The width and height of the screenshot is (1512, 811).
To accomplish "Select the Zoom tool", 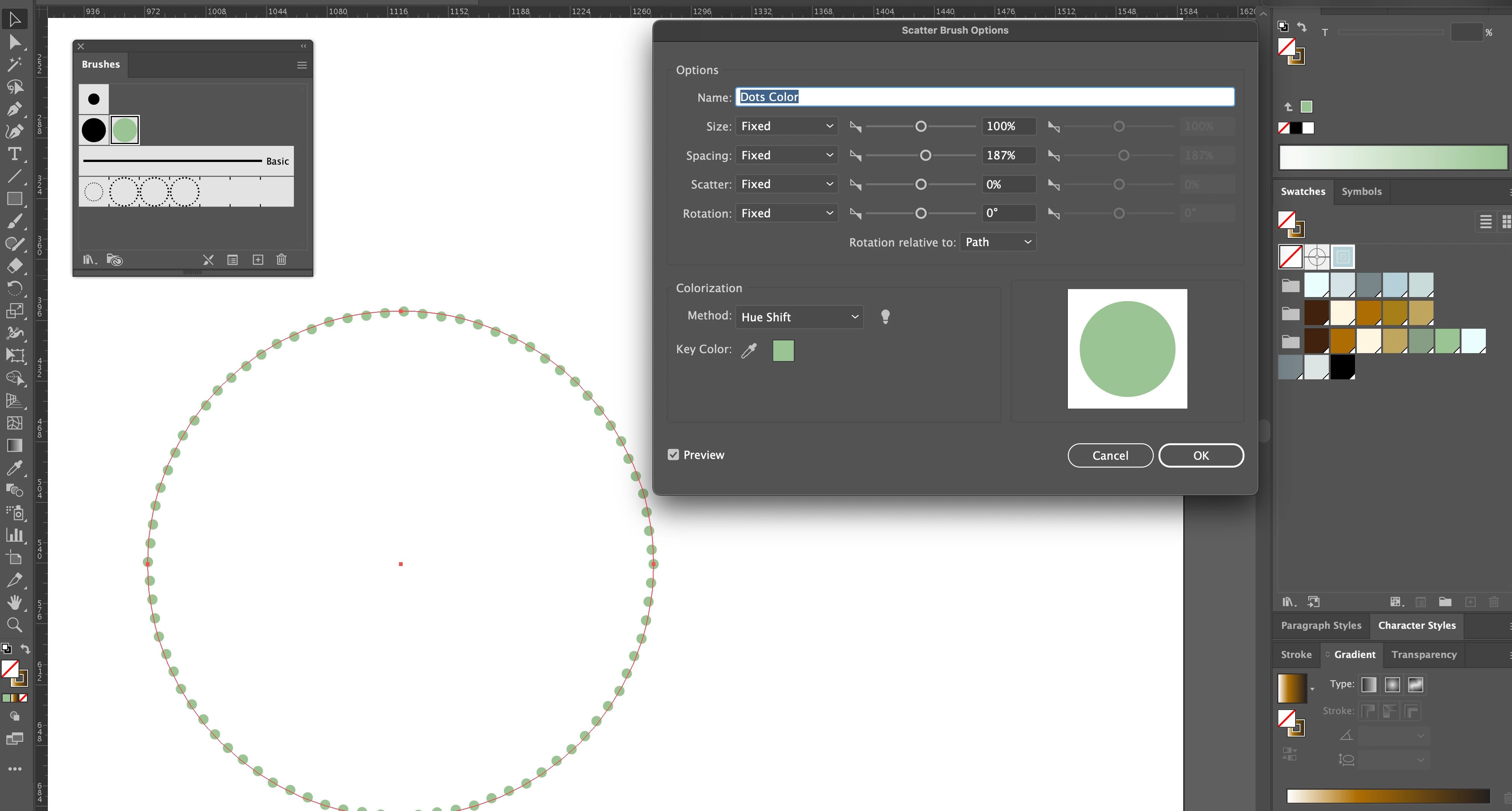I will coord(15,625).
